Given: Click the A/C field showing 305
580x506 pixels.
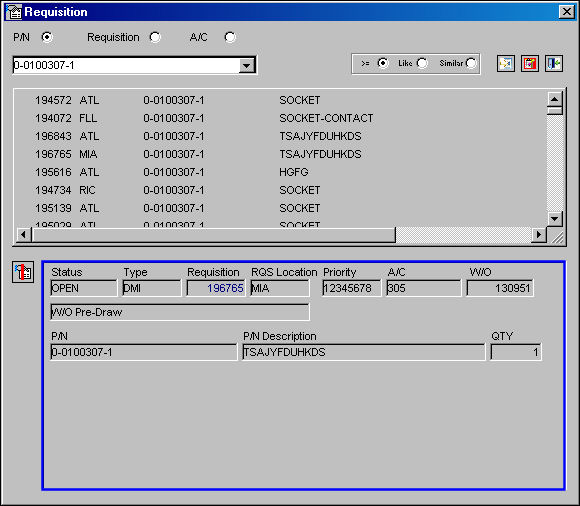Looking at the screenshot, I should 424,288.
